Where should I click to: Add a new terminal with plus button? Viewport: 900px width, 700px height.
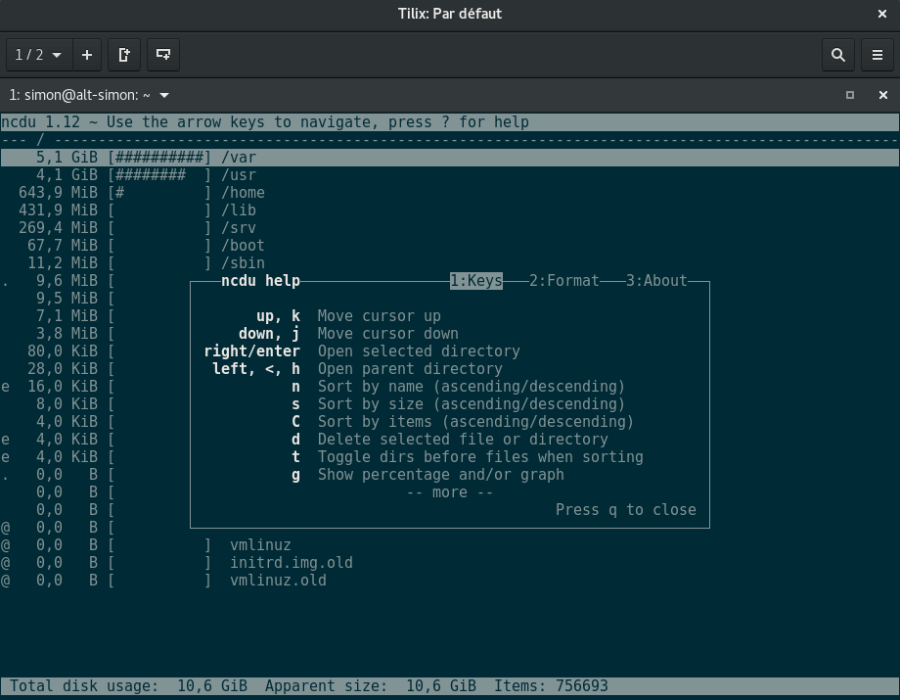(87, 55)
